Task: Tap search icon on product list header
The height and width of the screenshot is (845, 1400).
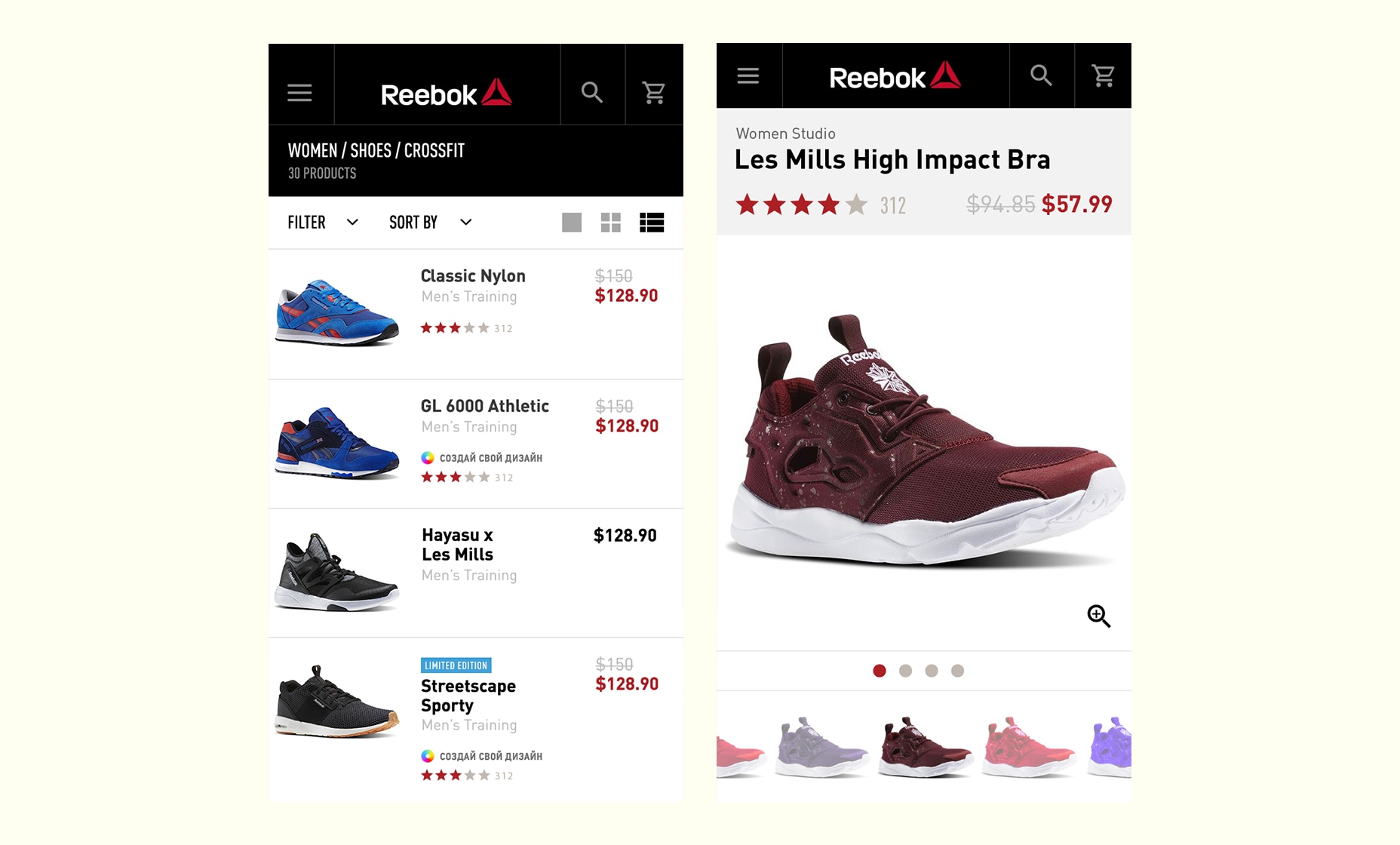Action: click(x=592, y=93)
